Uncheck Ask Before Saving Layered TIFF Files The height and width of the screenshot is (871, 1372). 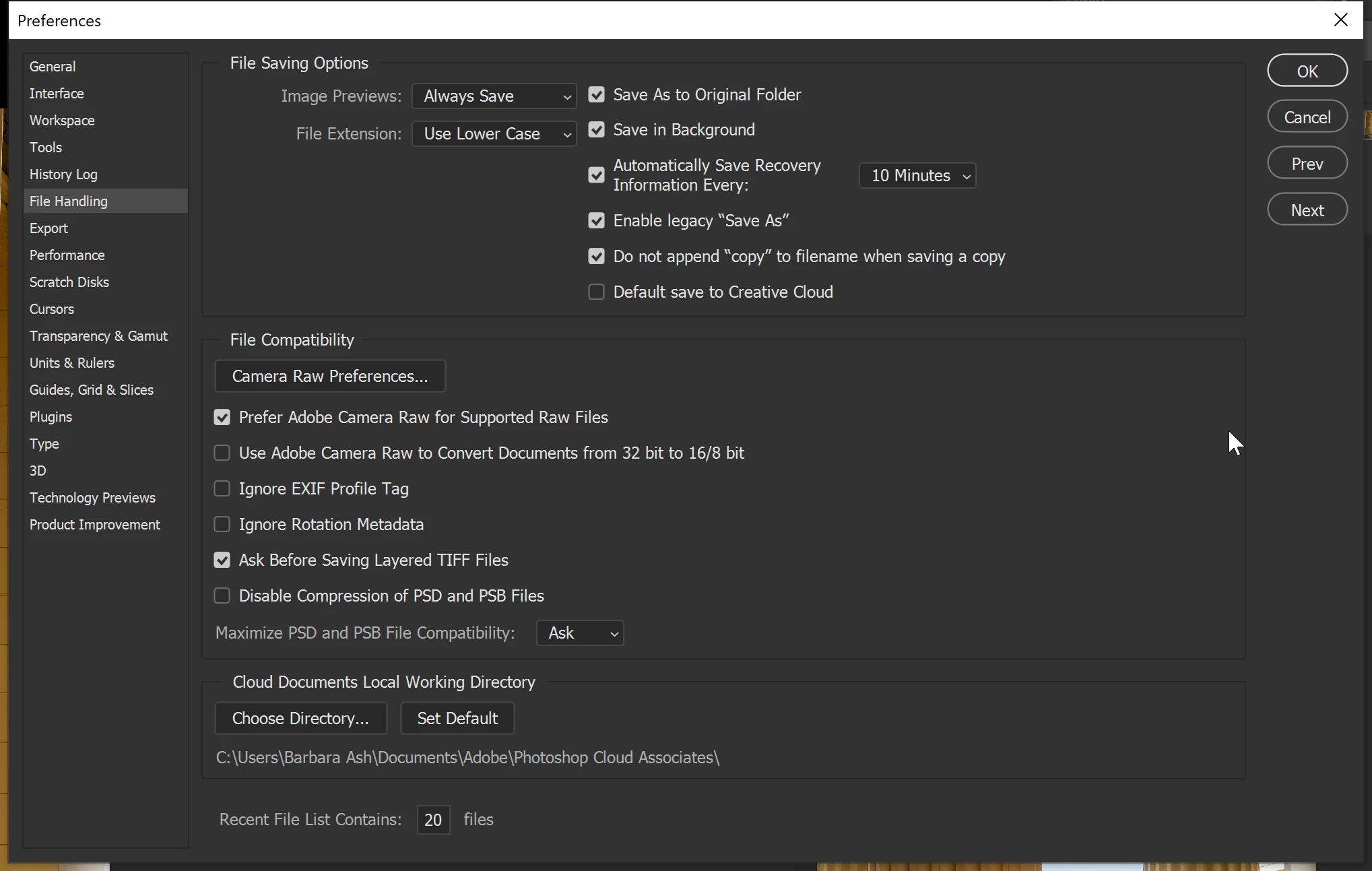tap(222, 560)
